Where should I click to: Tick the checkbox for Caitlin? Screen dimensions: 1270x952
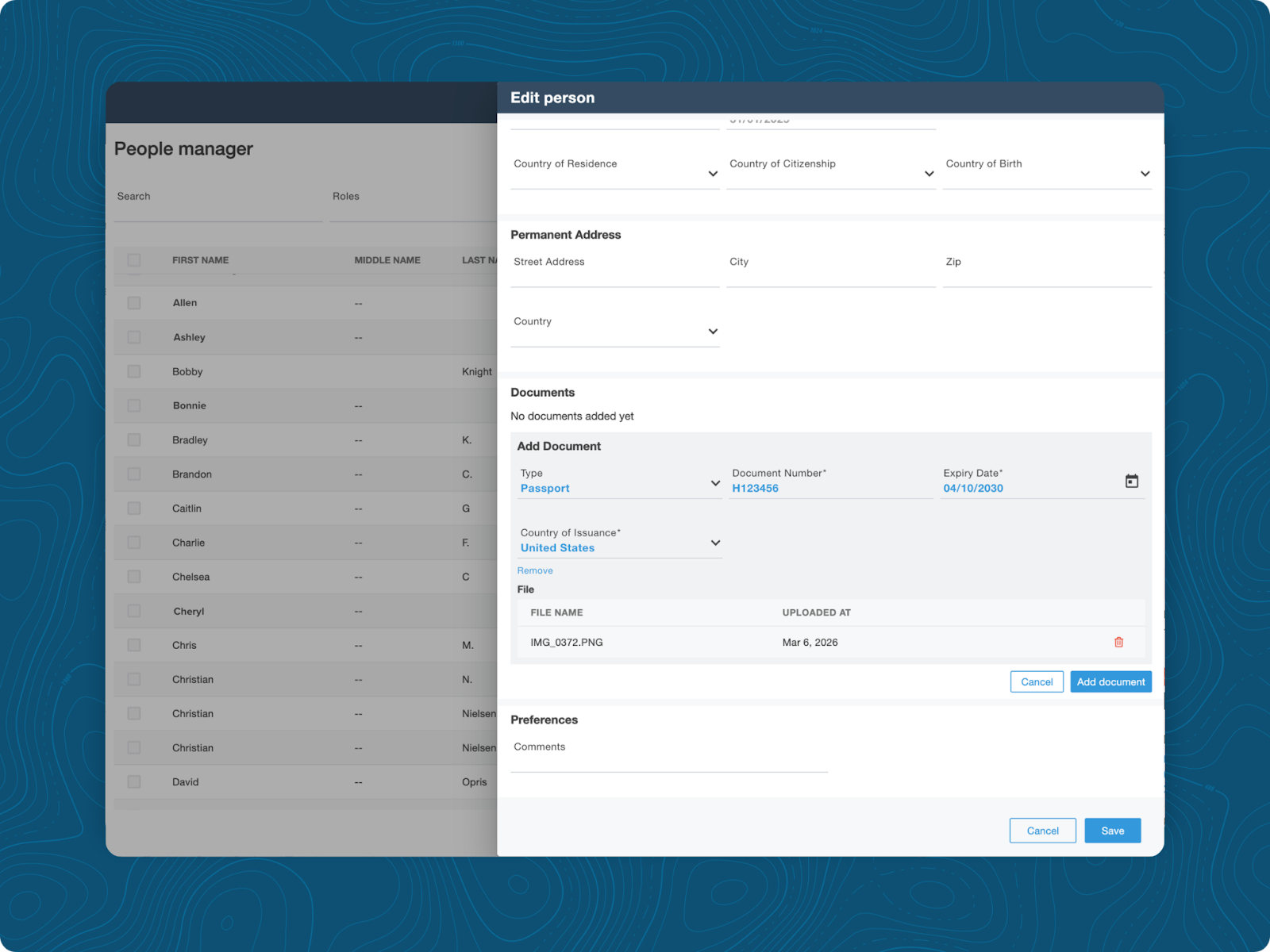click(x=134, y=509)
